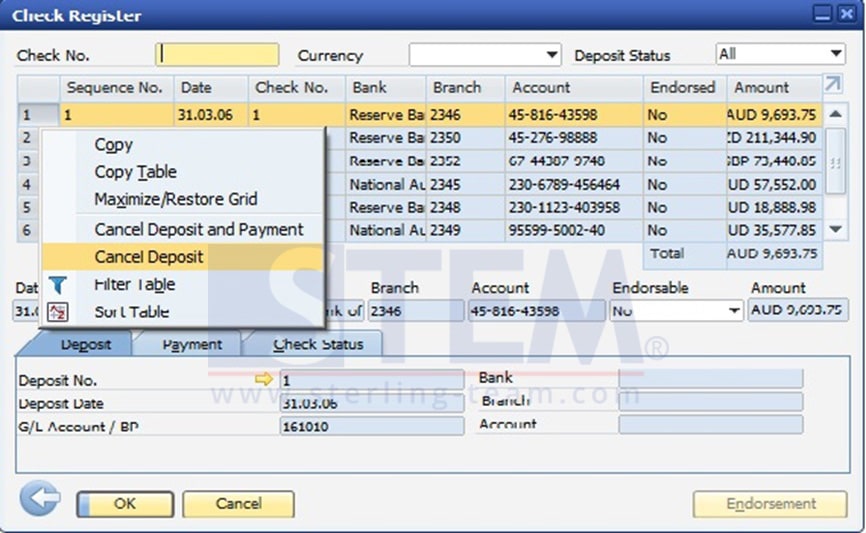Click the blue back arrow icon
This screenshot has width=866, height=533.
click(x=40, y=498)
